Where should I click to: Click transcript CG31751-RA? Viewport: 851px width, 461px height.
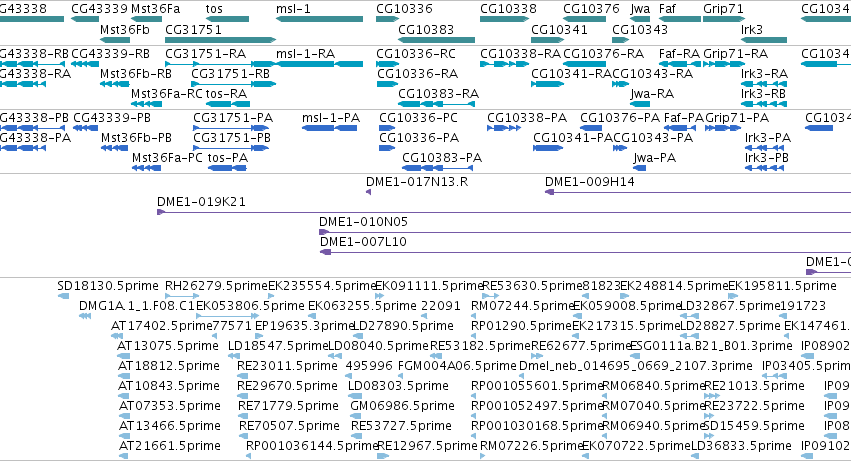click(206, 54)
